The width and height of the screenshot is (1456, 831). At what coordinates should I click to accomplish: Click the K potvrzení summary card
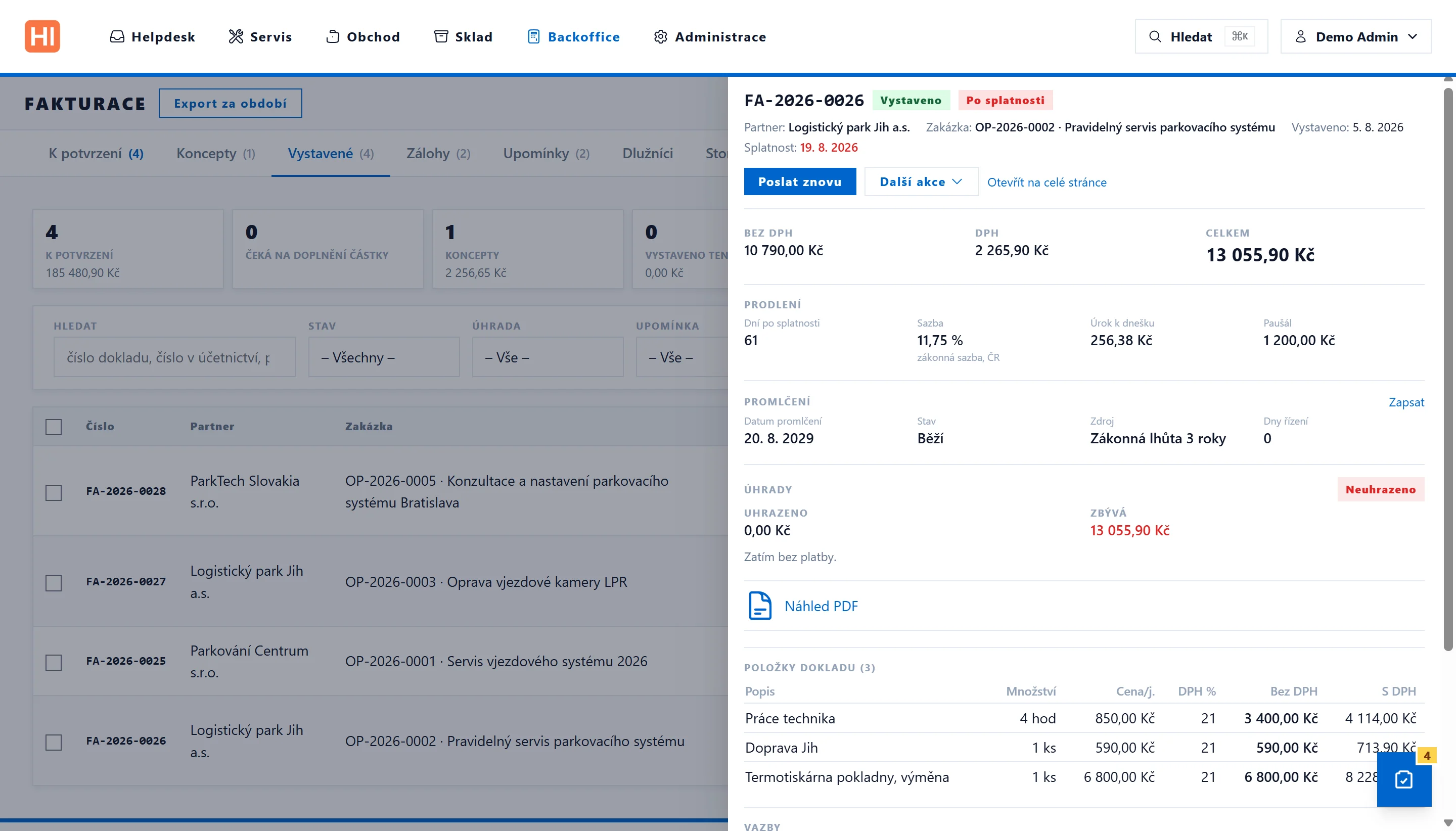pyautogui.click(x=128, y=249)
